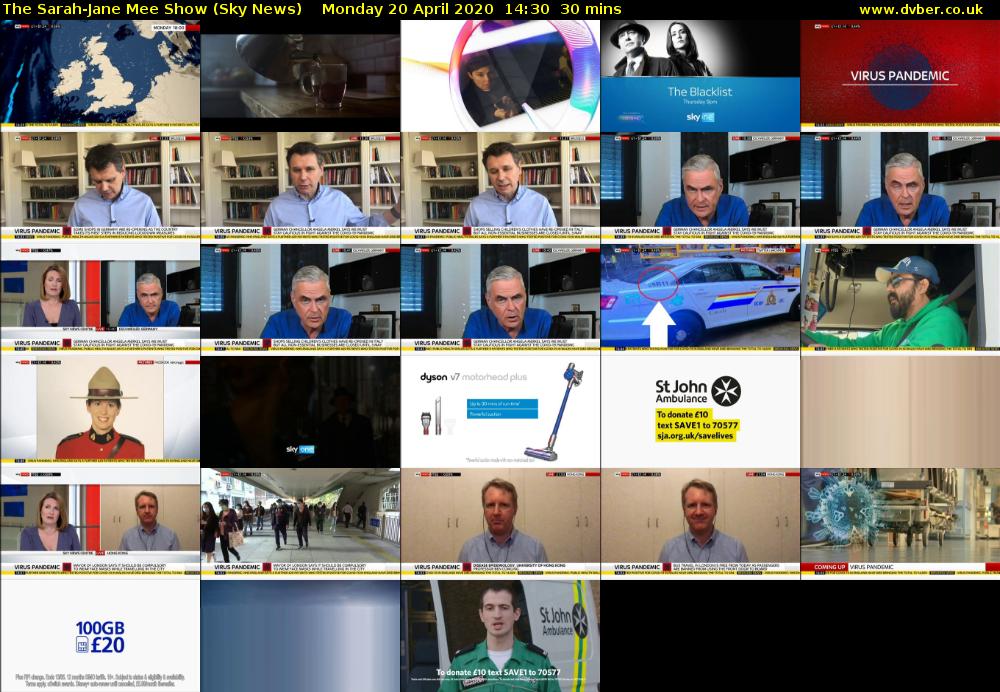Open St John Ambulance paramedic thumbnail
This screenshot has width=1000, height=692.
tap(500, 635)
